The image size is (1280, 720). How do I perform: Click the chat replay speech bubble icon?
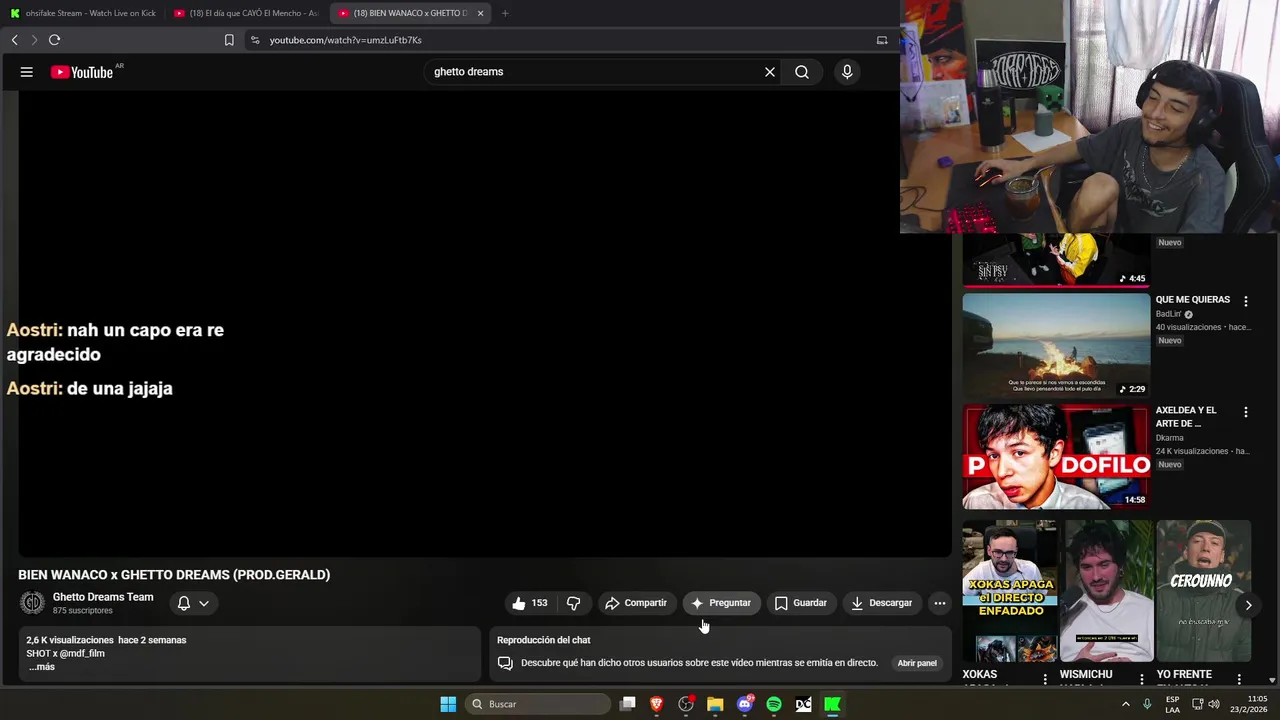pyautogui.click(x=505, y=663)
